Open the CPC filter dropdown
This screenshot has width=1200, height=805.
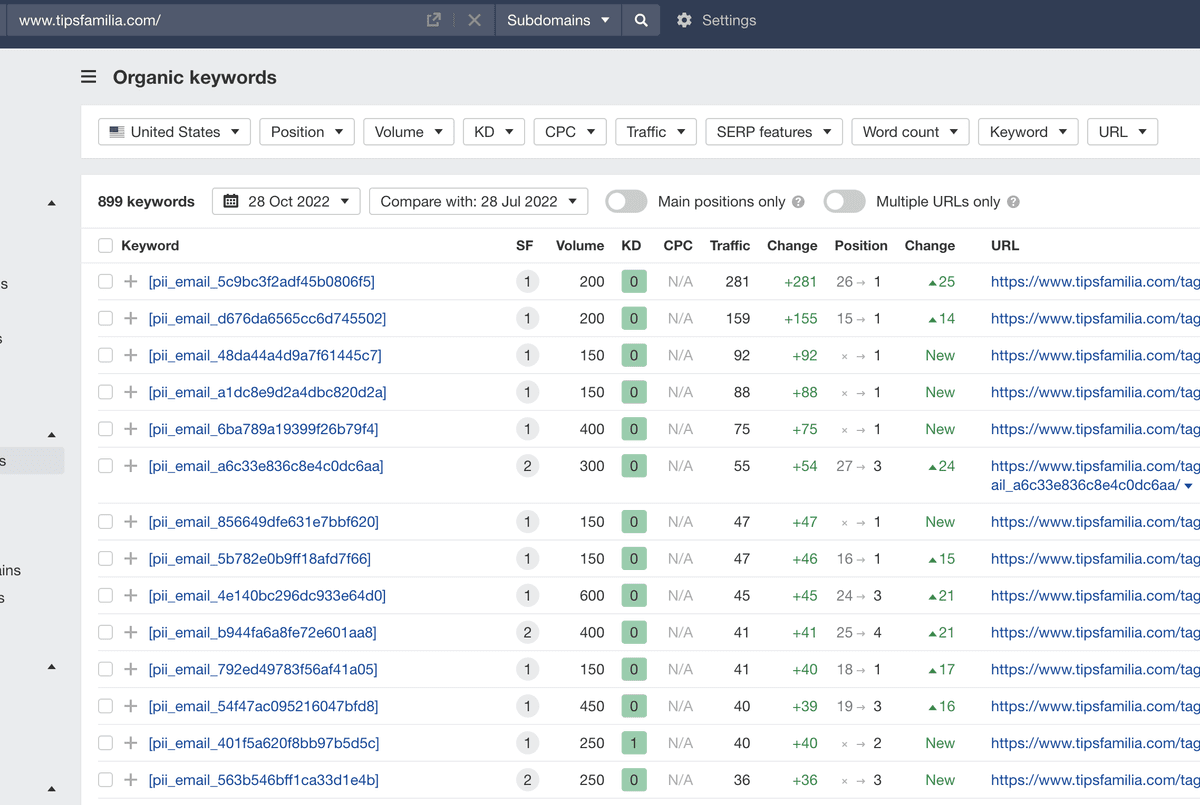(x=570, y=132)
